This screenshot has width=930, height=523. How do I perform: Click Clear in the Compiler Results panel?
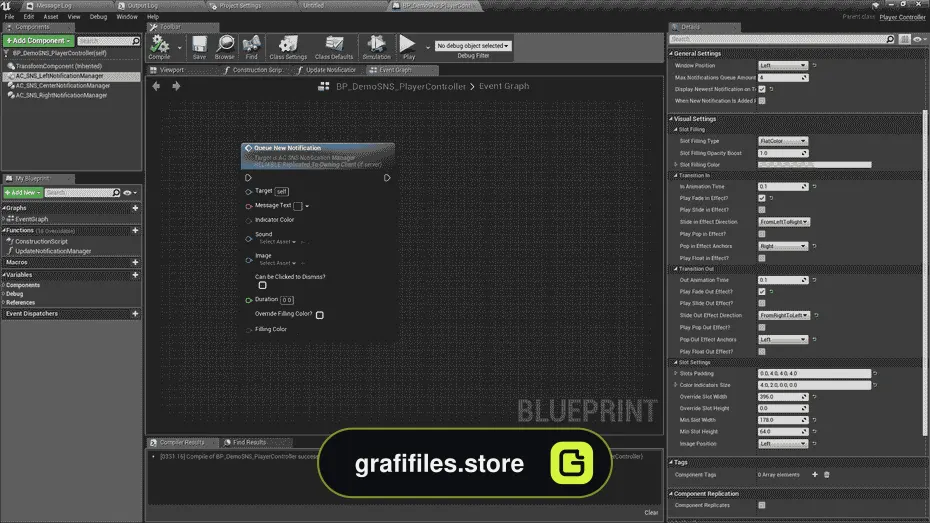pyautogui.click(x=651, y=512)
